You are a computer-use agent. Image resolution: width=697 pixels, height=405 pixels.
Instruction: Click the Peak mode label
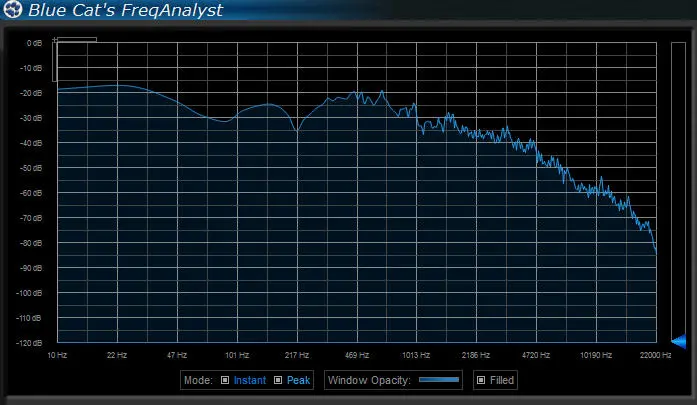298,380
